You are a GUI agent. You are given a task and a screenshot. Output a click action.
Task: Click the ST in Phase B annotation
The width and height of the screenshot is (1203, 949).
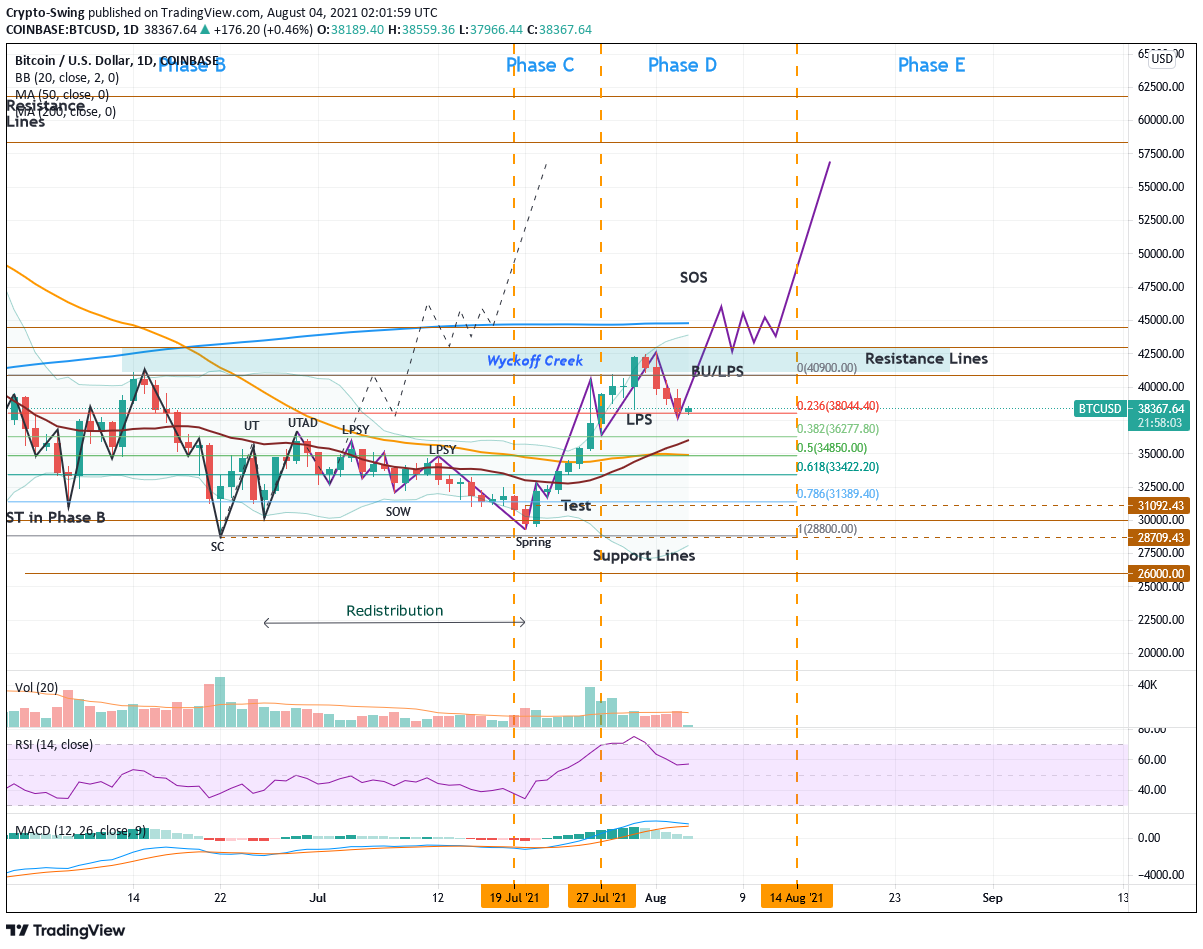coord(56,517)
